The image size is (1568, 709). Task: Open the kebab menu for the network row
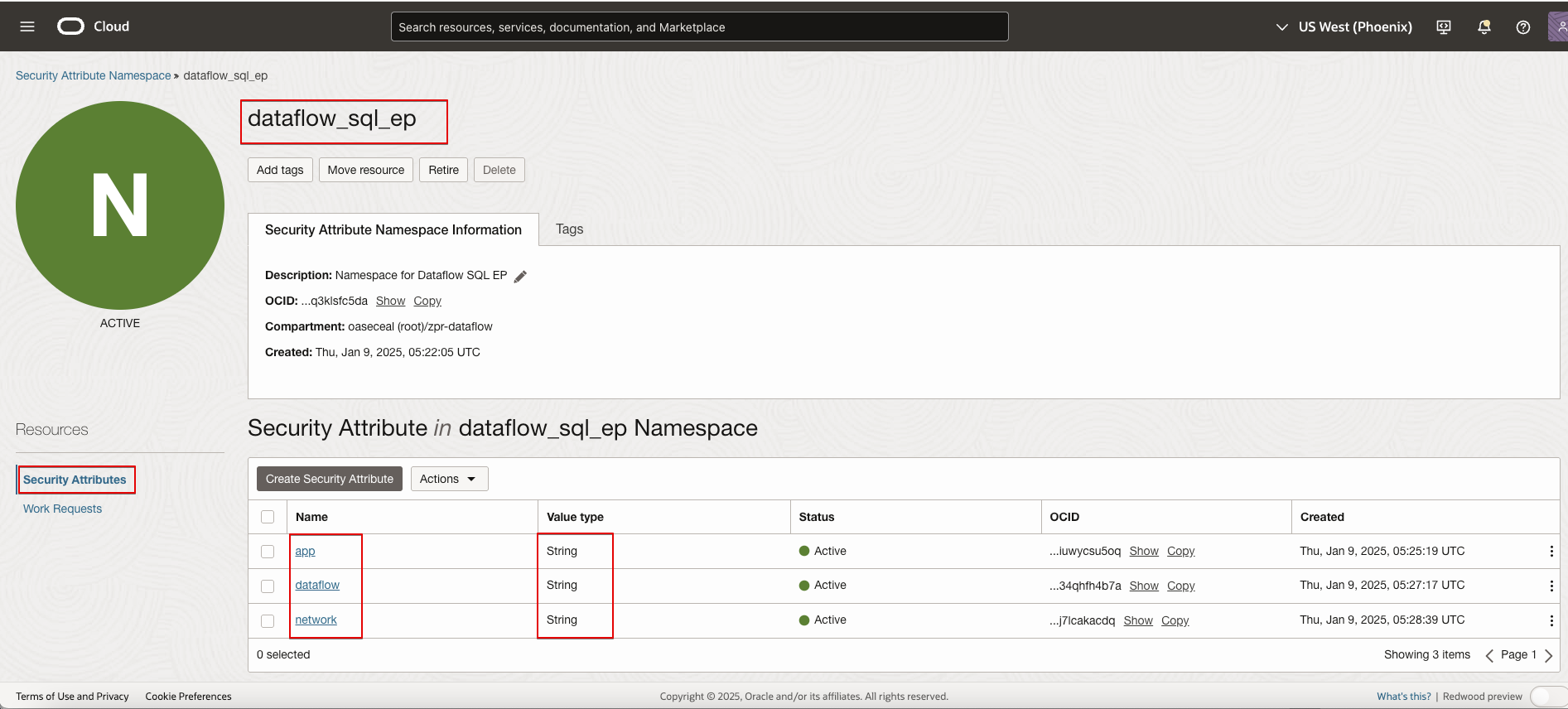(x=1551, y=620)
